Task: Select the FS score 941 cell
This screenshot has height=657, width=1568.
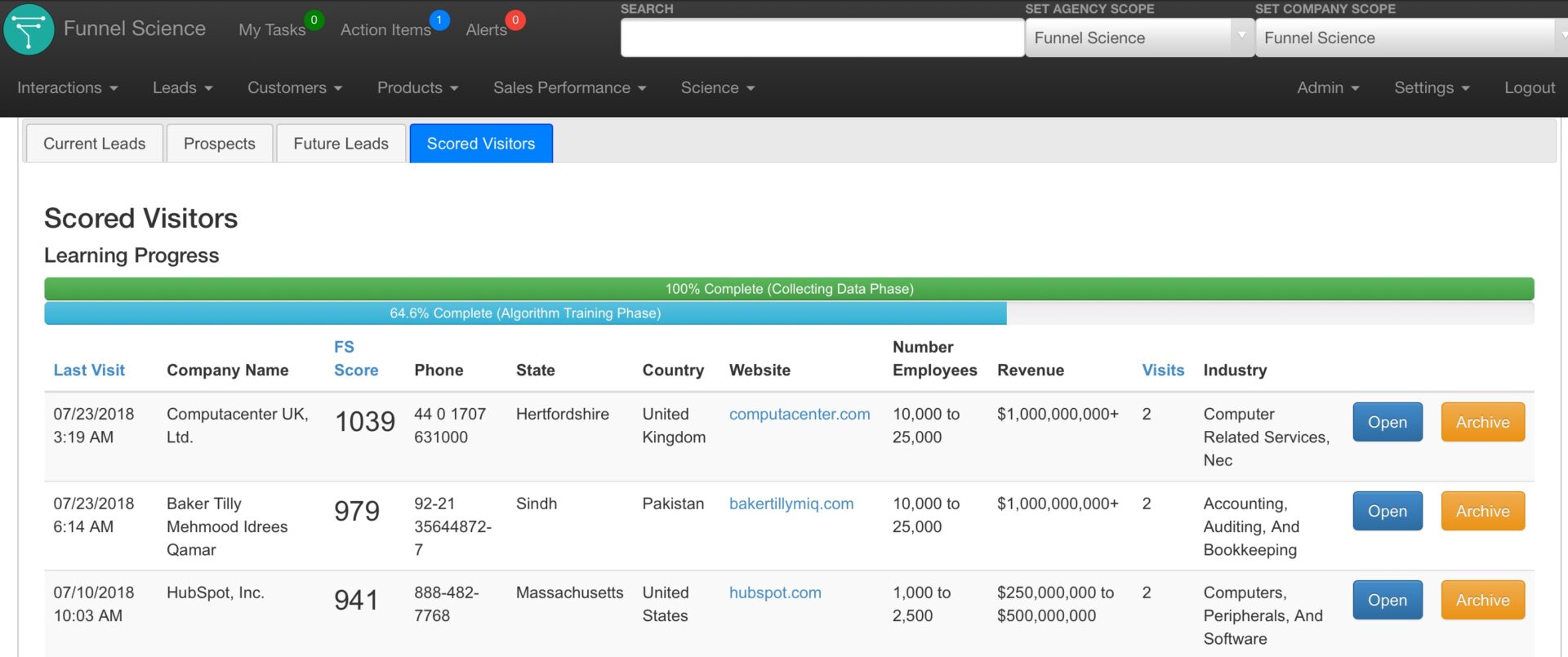Action: point(356,601)
